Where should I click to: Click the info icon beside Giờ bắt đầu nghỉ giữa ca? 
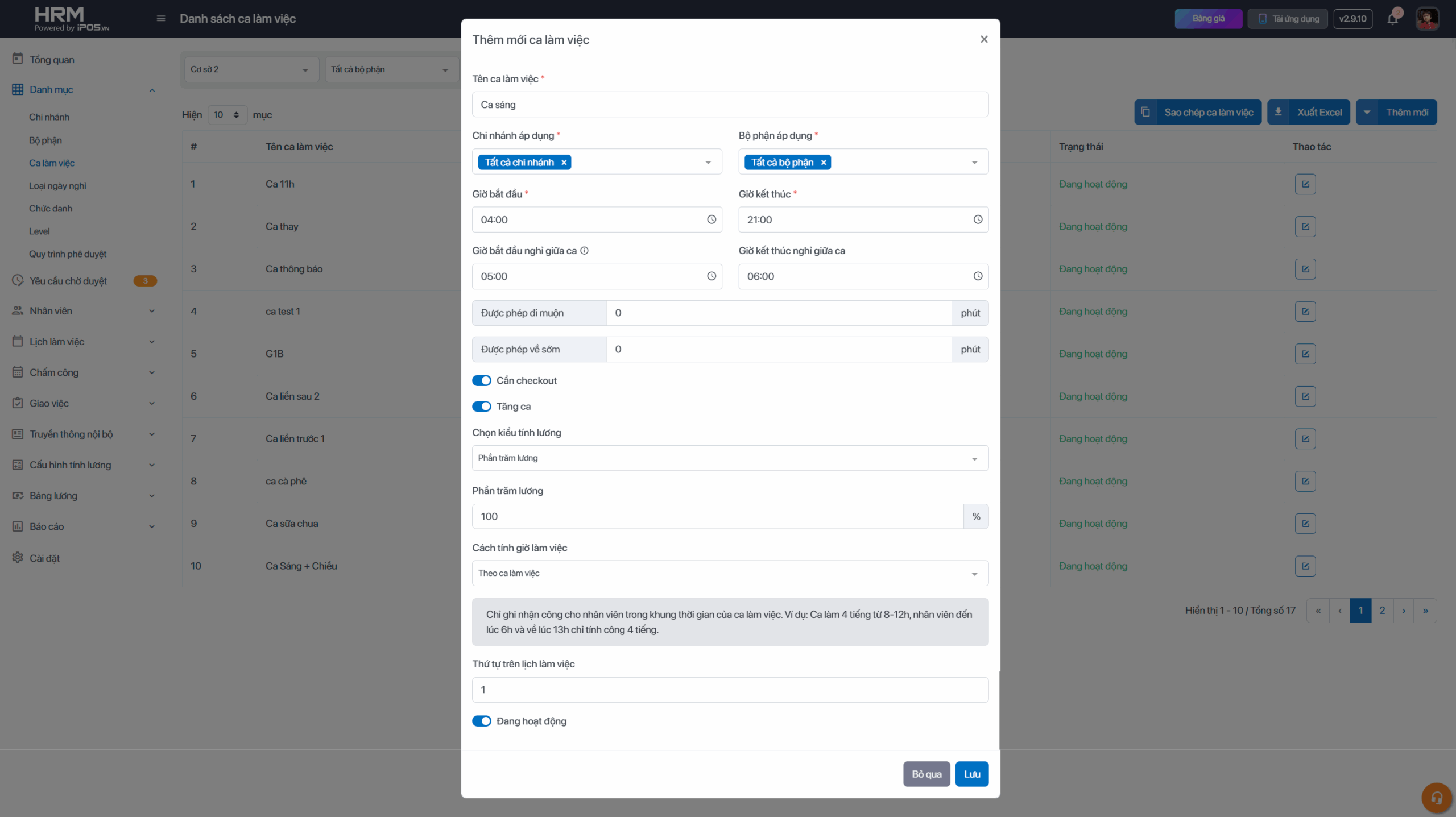tap(584, 251)
